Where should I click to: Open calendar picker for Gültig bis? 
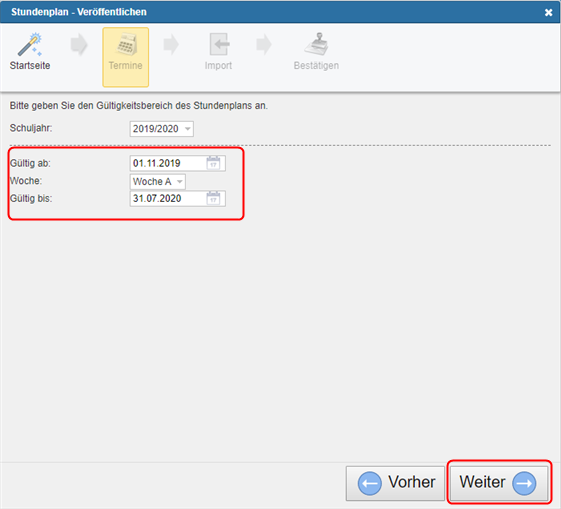(213, 198)
